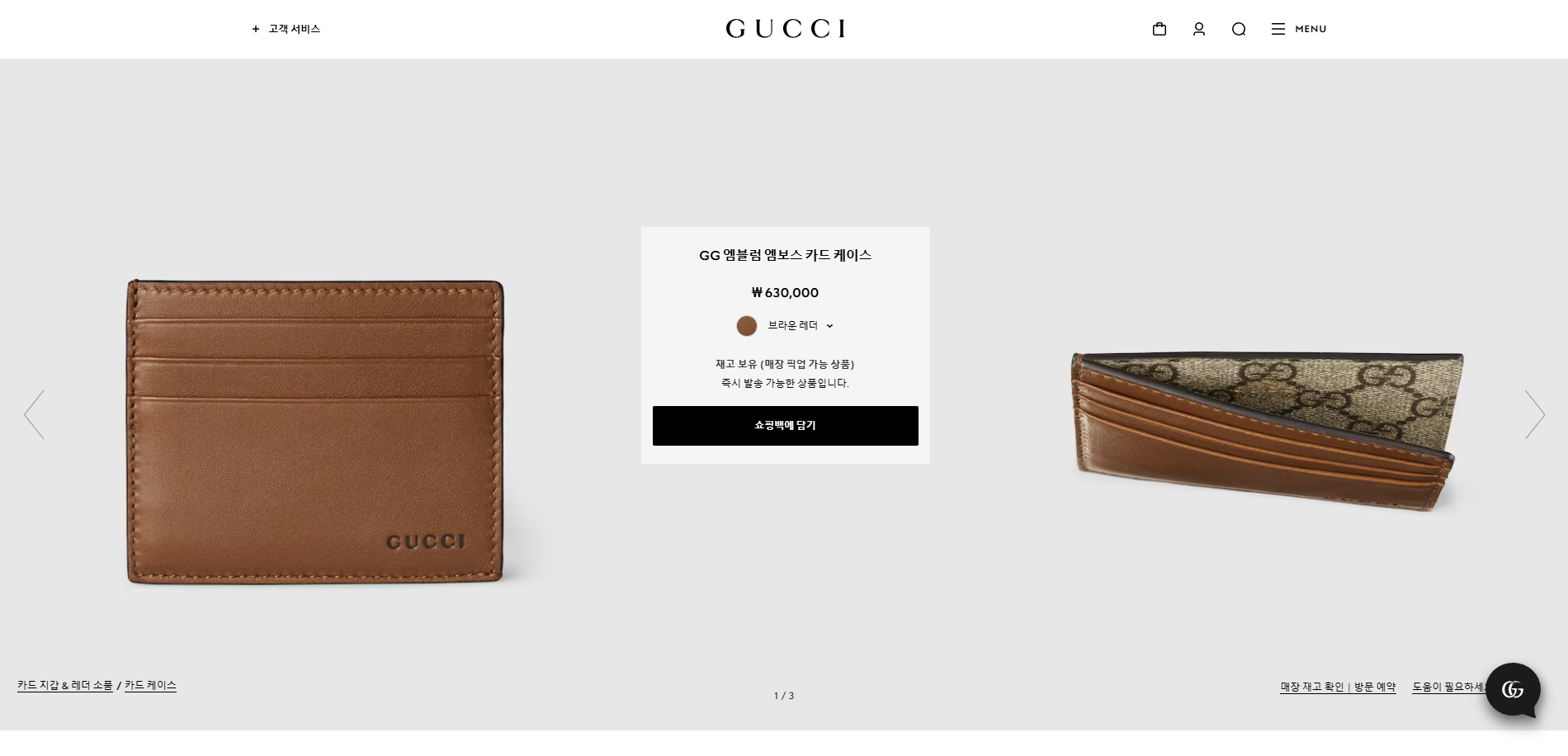Open the hamburger MENU icon
The image size is (1568, 756).
point(1278,29)
